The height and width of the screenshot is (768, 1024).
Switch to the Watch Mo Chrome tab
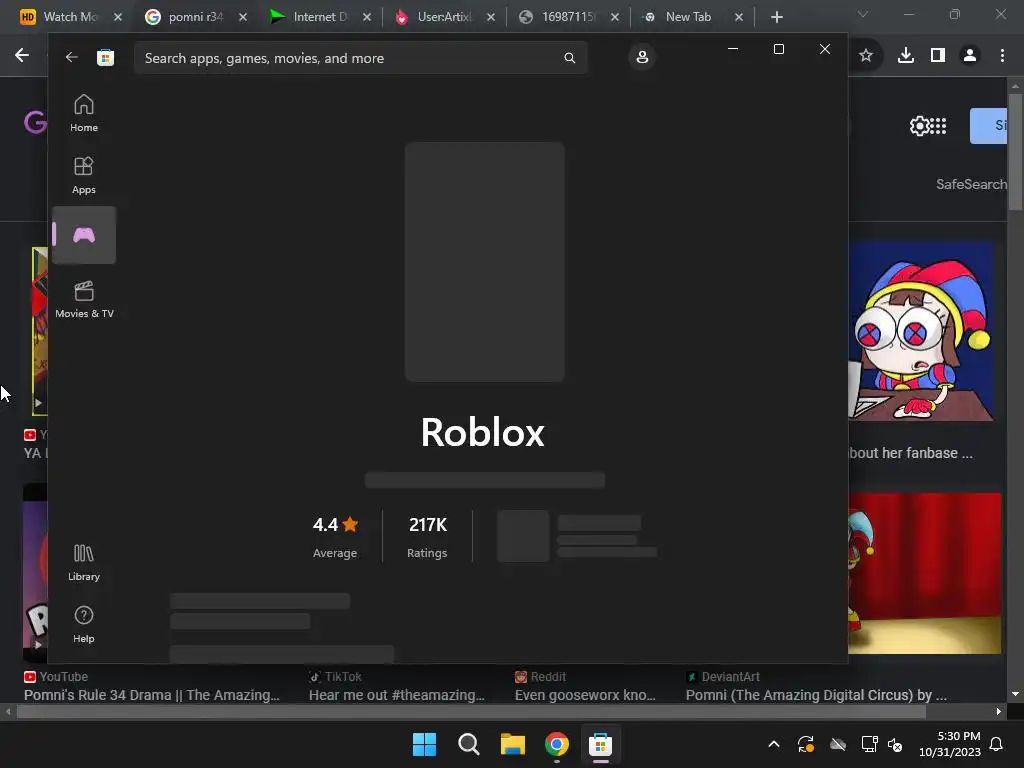(71, 17)
